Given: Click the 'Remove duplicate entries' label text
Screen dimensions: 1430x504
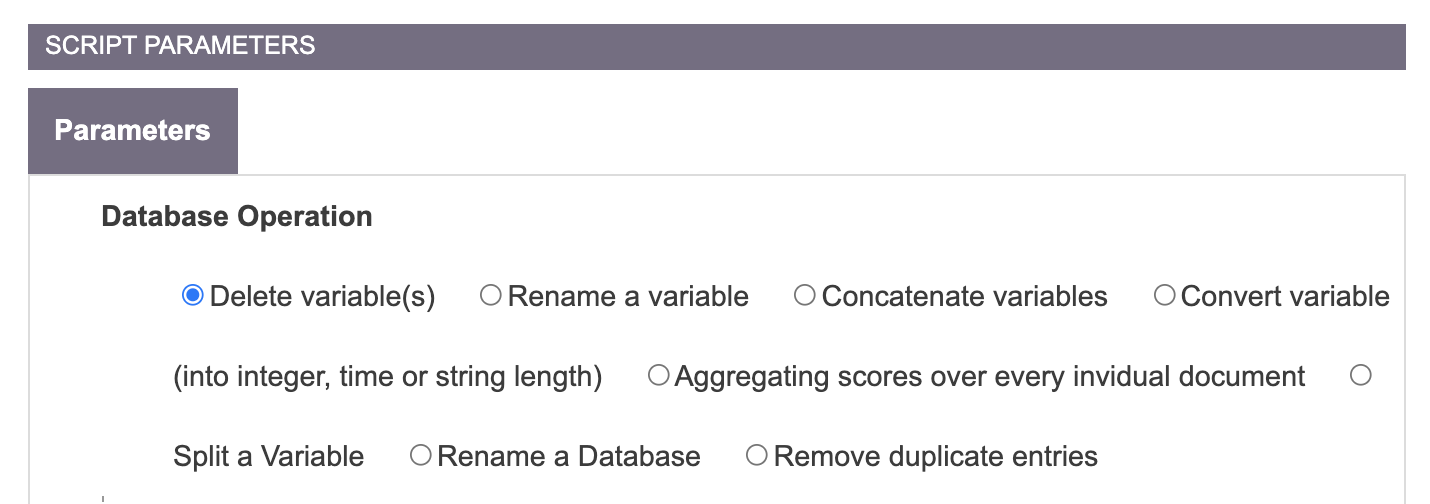Looking at the screenshot, I should (936, 457).
